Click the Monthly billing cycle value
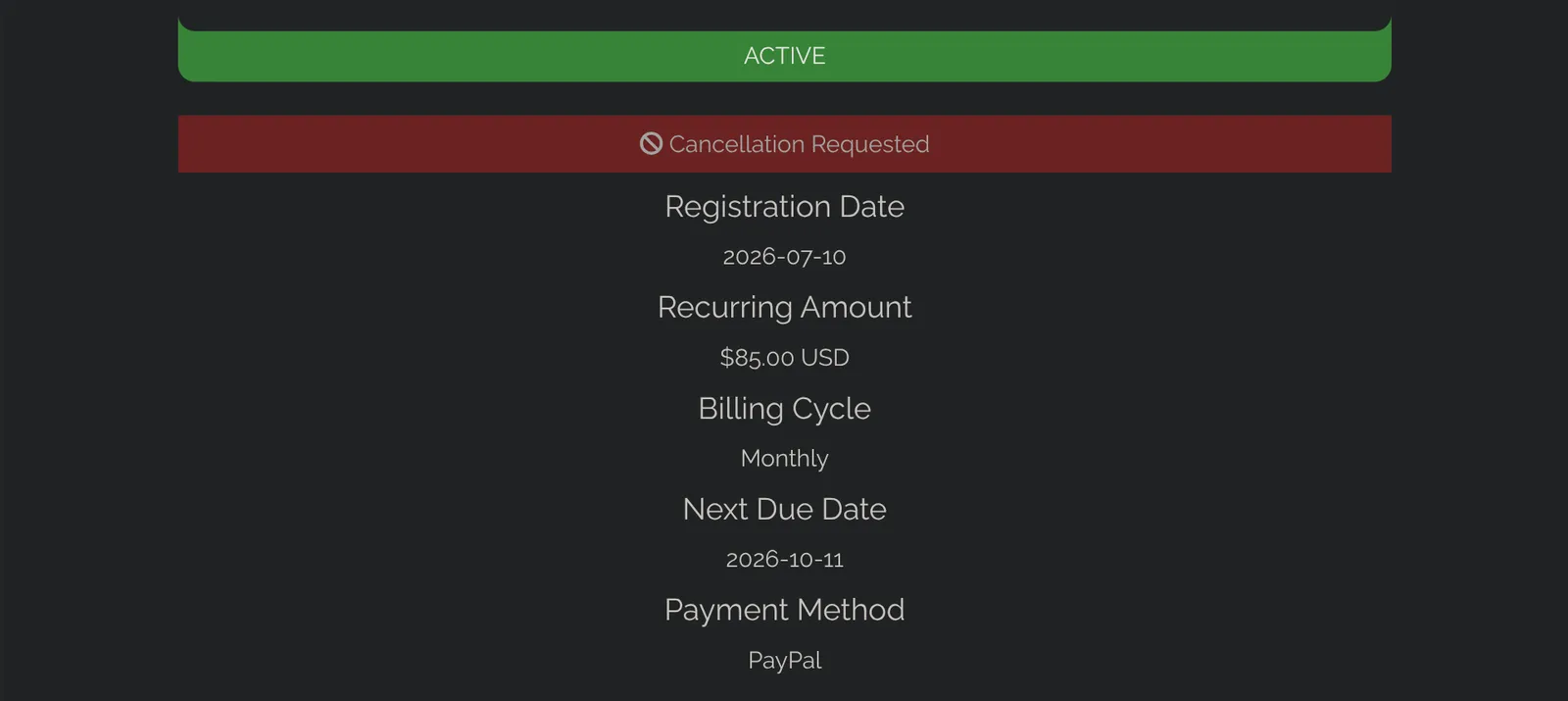Viewport: 1568px width, 701px height. coord(784,459)
